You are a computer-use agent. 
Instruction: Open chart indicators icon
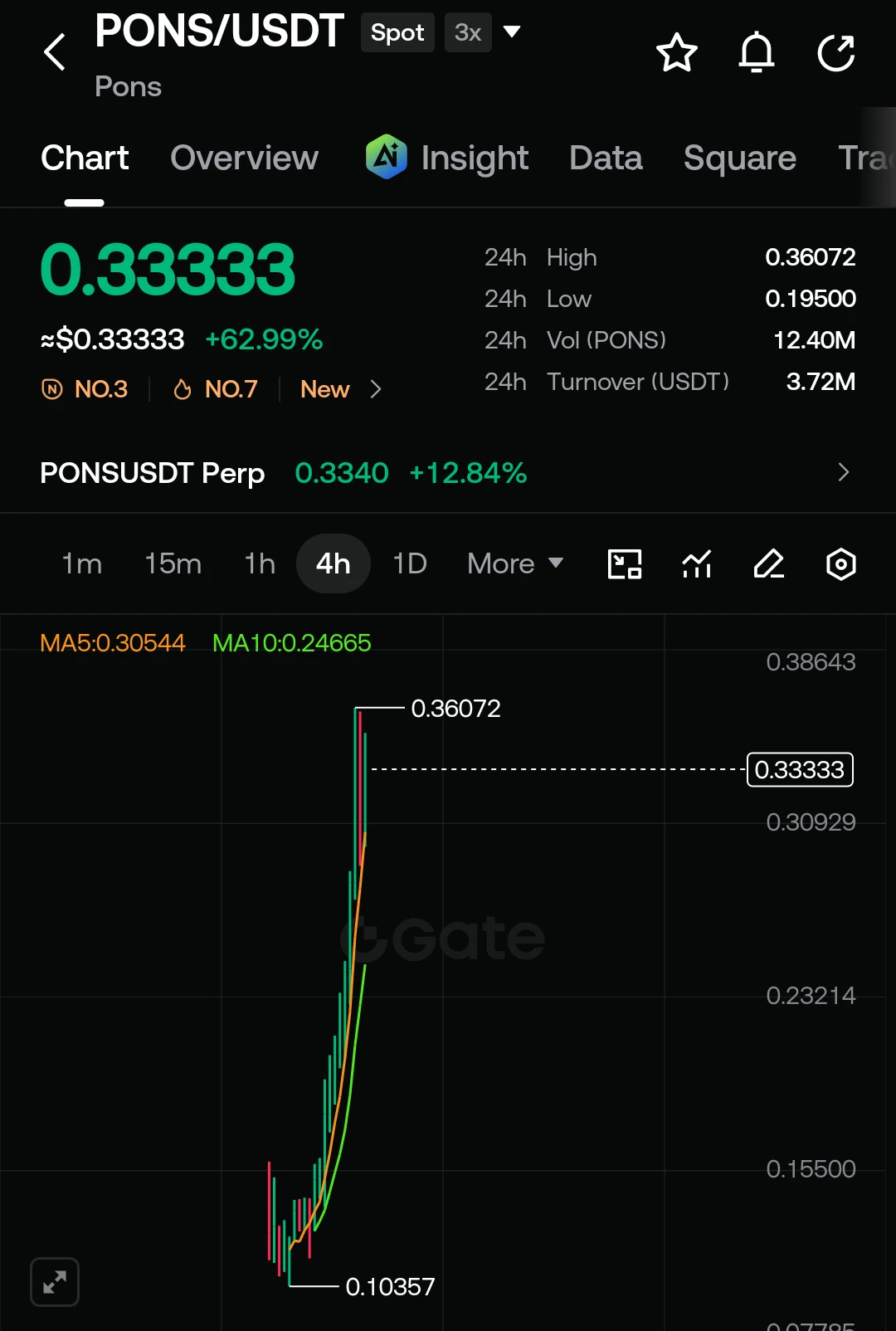(x=697, y=564)
